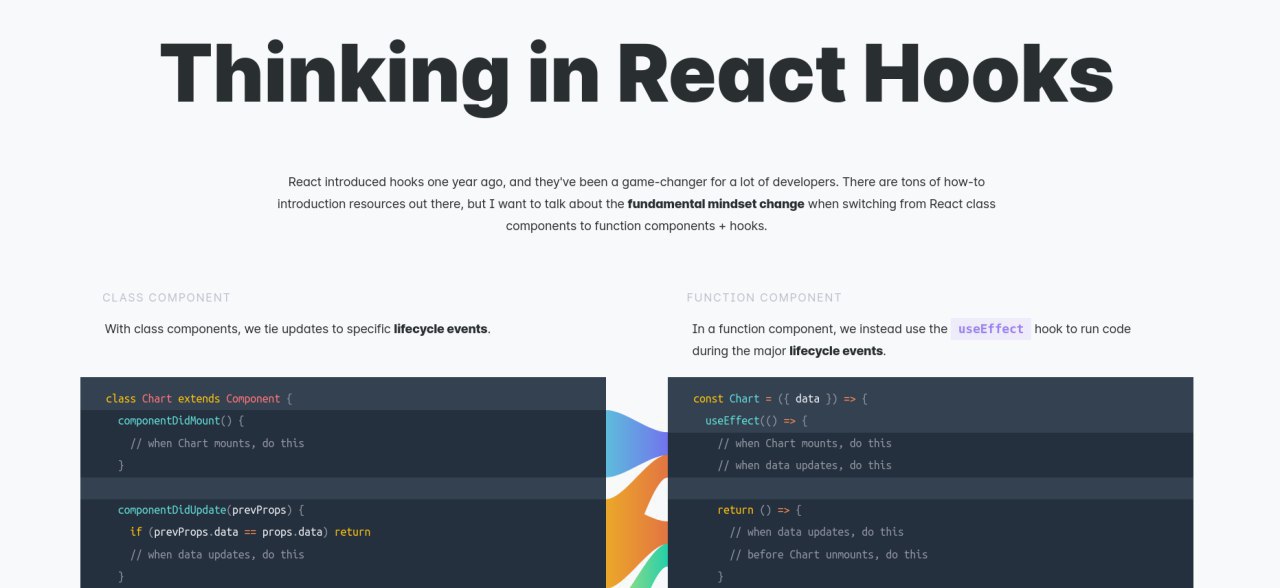The height and width of the screenshot is (588, 1280).
Task: Click the 'fundamental mindset change' bold phrase
Action: 716,204
